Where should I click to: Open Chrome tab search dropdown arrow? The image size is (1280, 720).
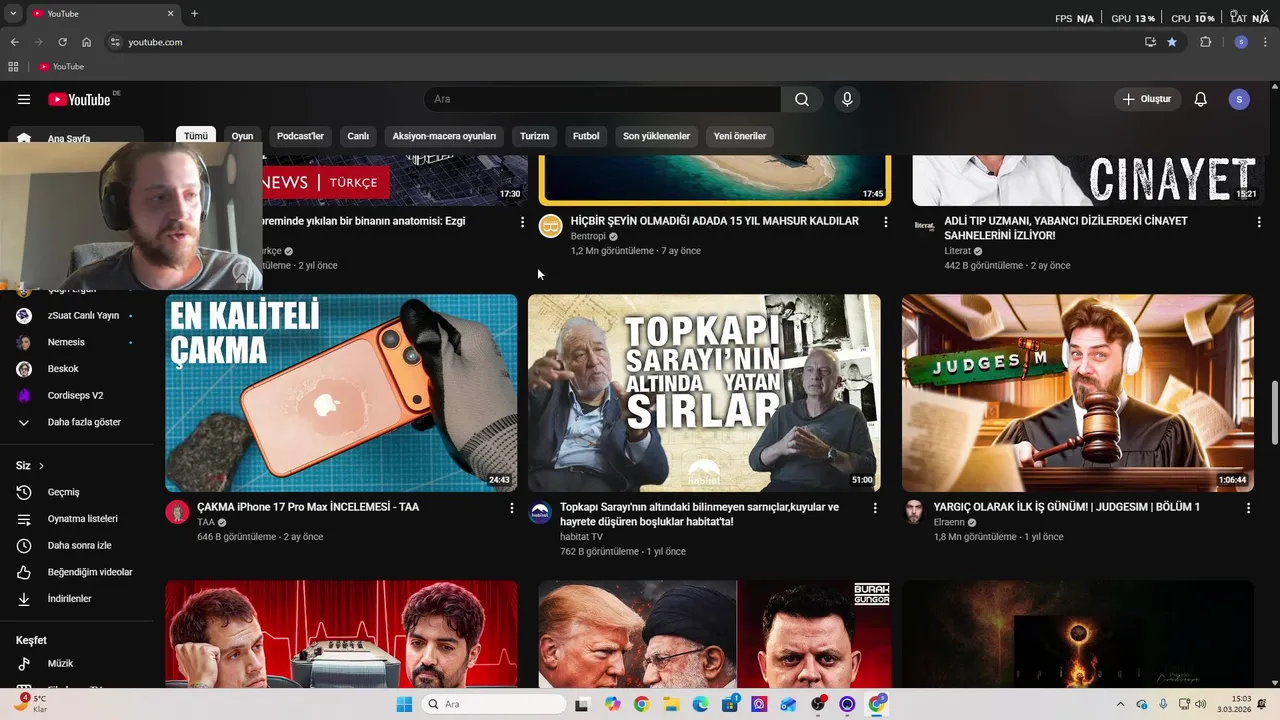coord(13,14)
